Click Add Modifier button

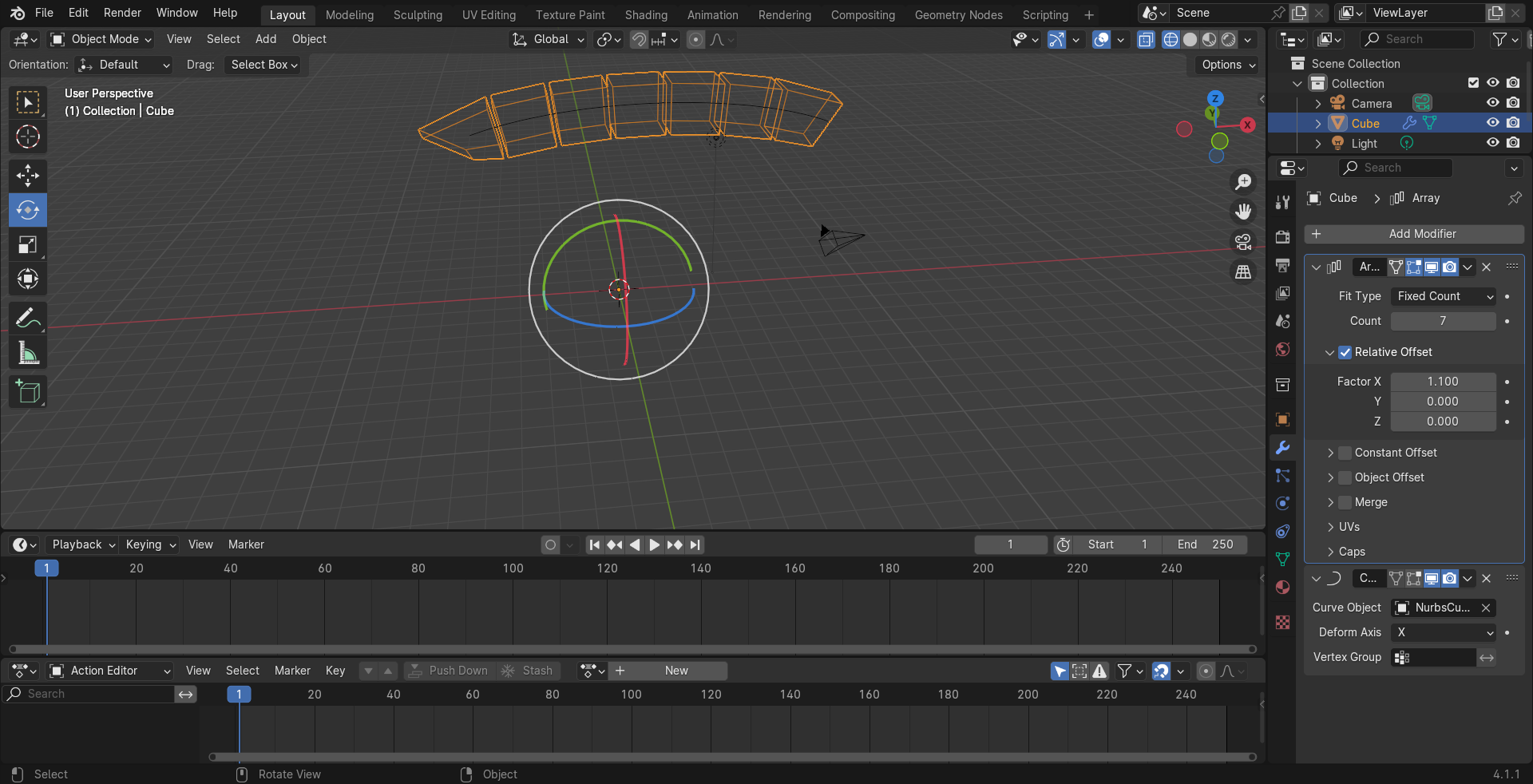pos(1414,234)
